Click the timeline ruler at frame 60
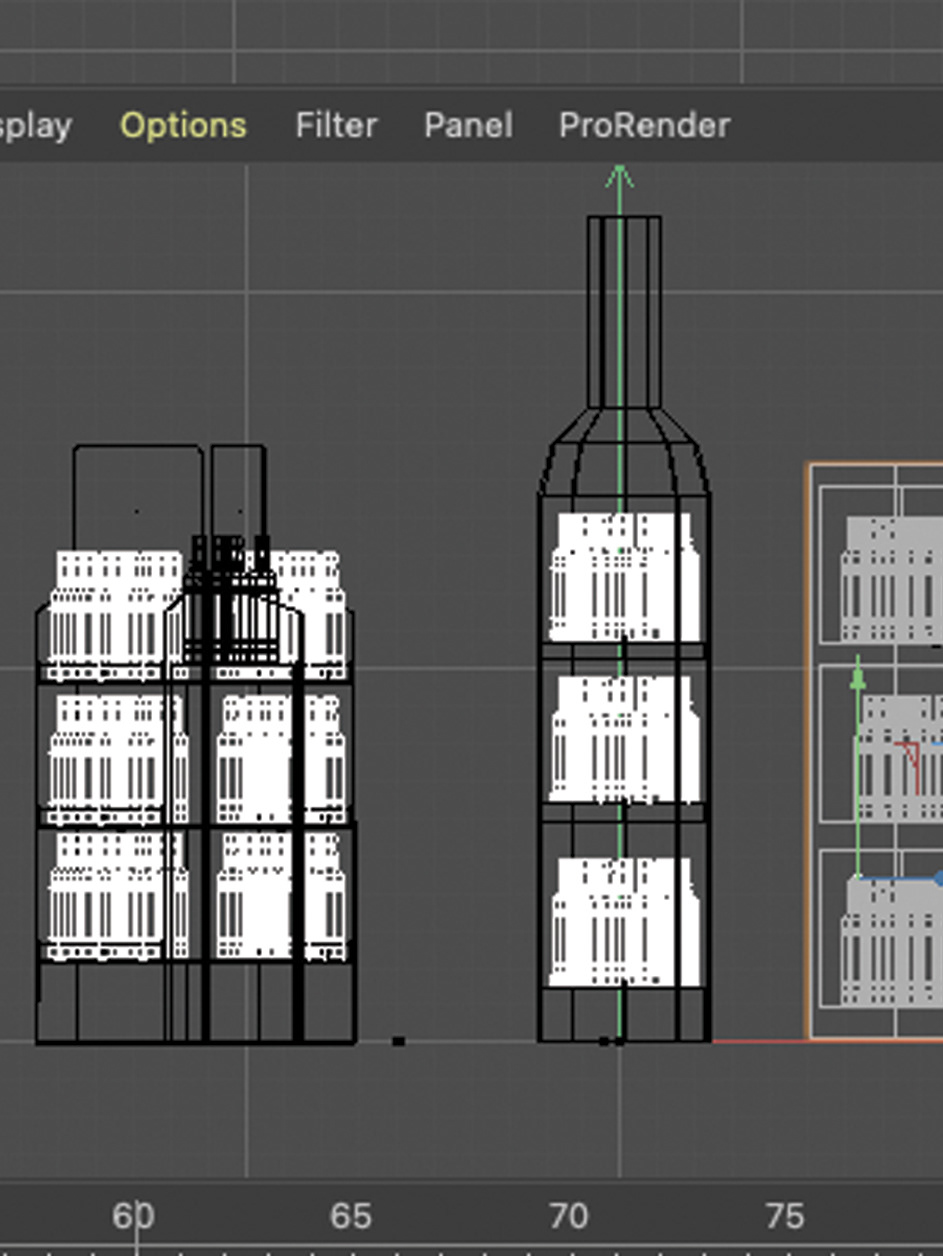 coord(133,1216)
